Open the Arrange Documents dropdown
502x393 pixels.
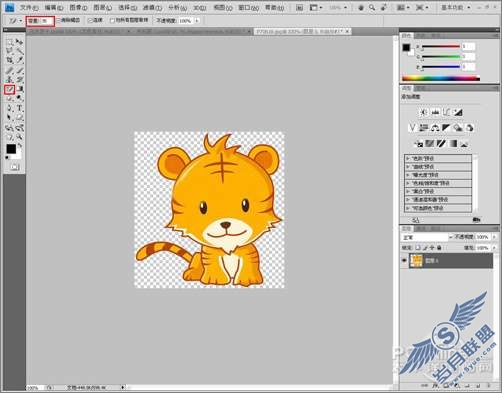[403, 7]
